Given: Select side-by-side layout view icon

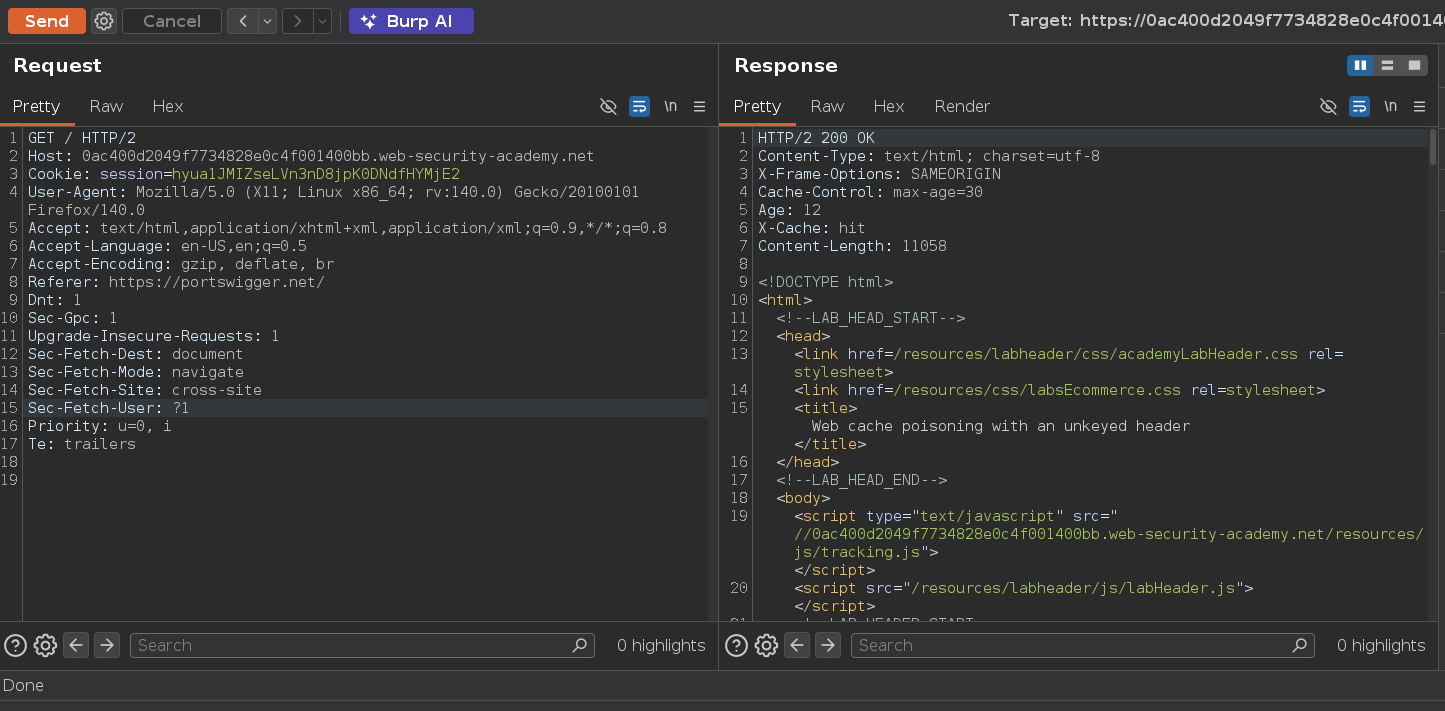Looking at the screenshot, I should point(1360,65).
